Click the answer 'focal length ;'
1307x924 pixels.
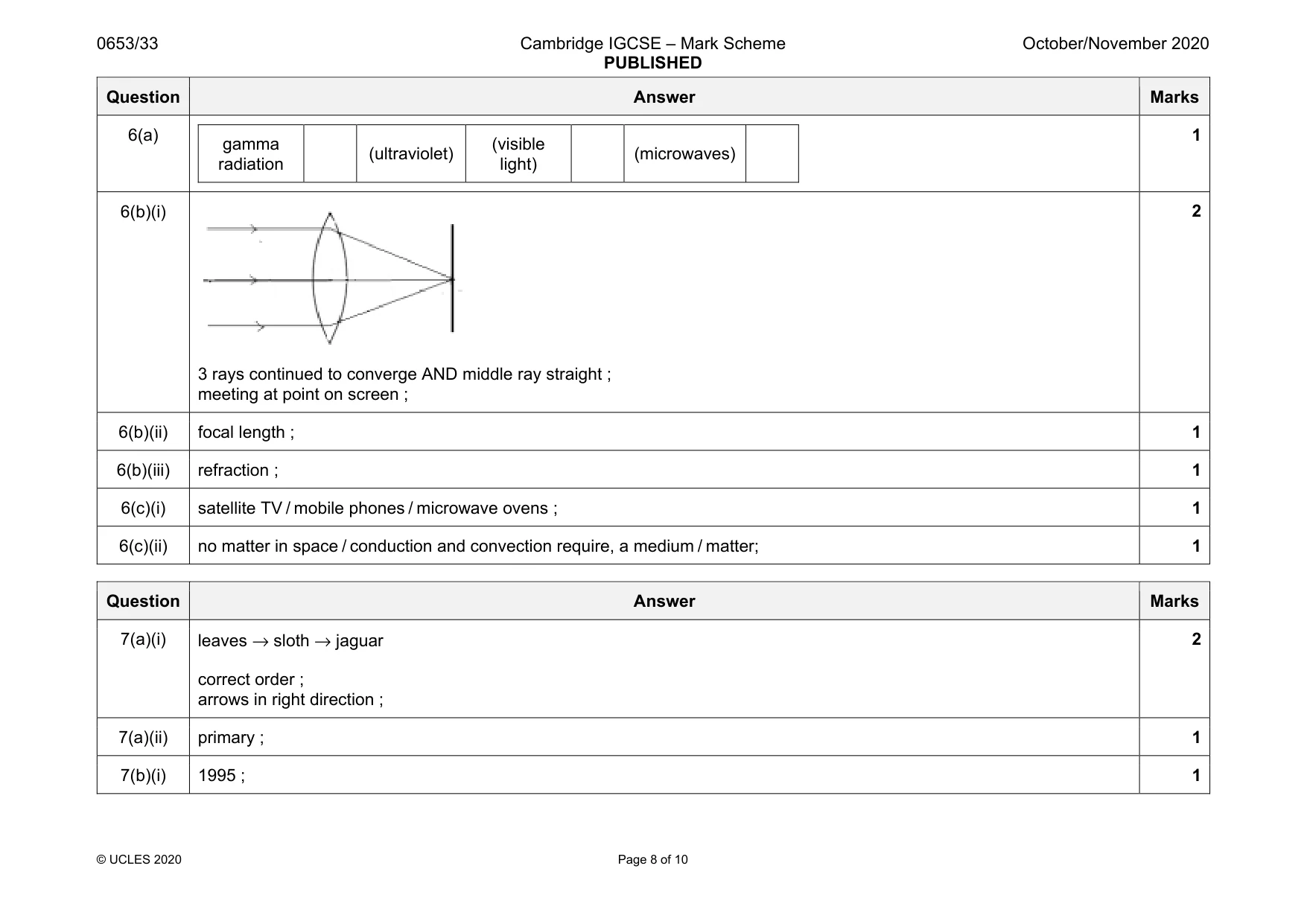pyautogui.click(x=246, y=432)
